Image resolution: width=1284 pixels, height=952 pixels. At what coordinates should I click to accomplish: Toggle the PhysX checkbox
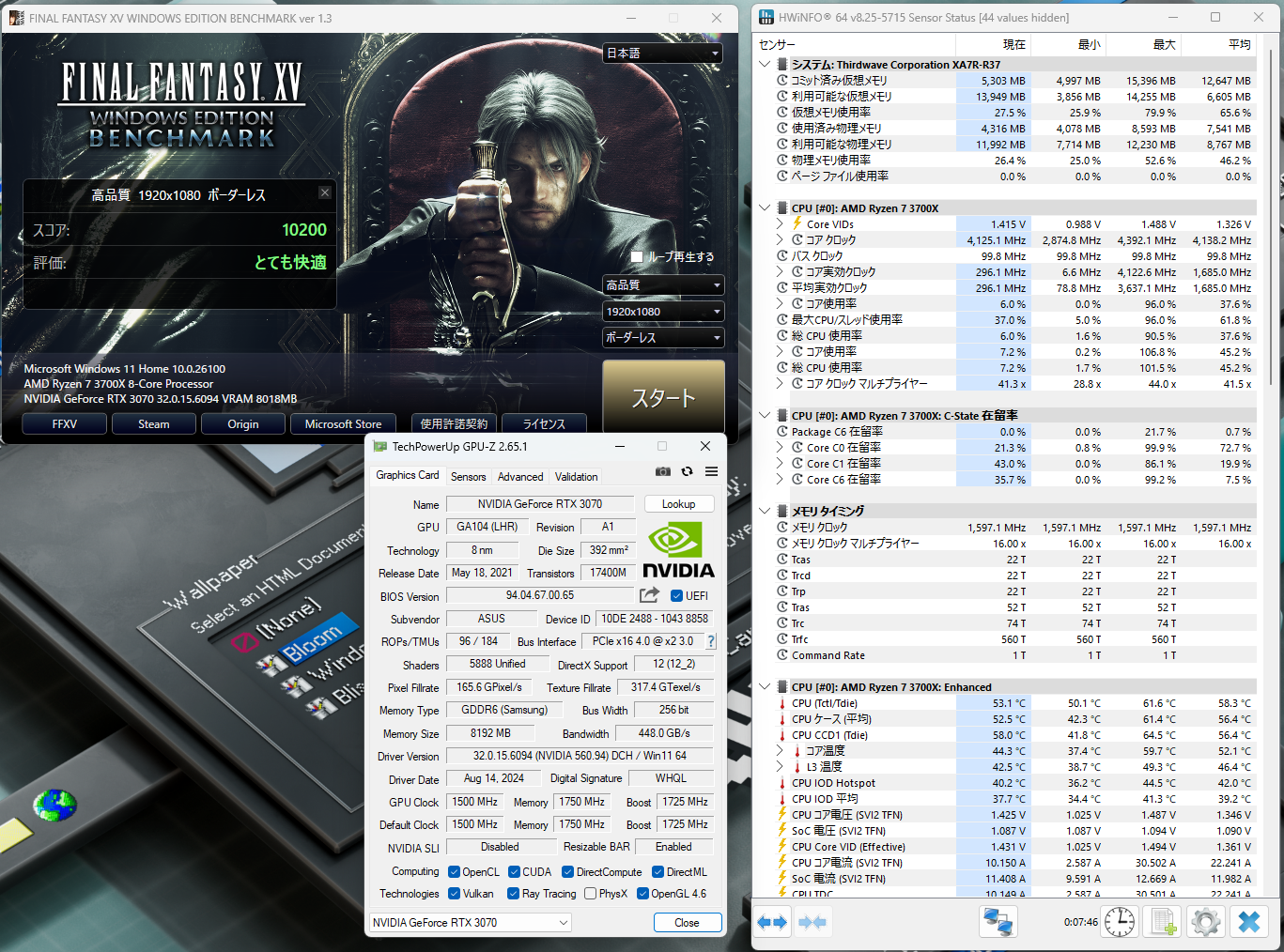tap(590, 894)
